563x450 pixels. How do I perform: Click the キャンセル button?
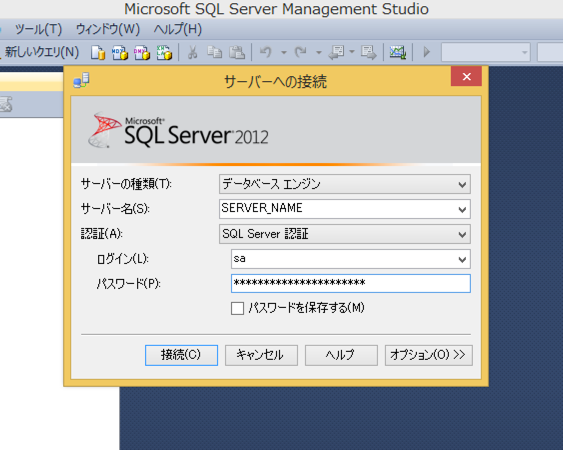[261, 355]
